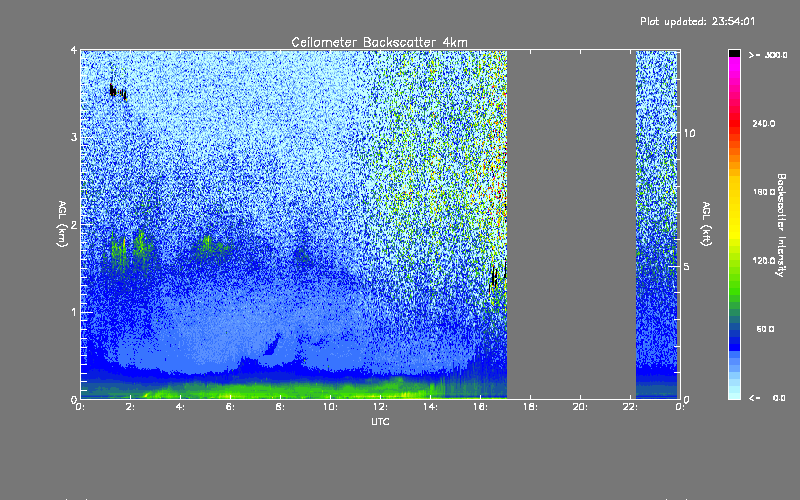Click the green surface backscatter layer near 8:00

[281, 392]
